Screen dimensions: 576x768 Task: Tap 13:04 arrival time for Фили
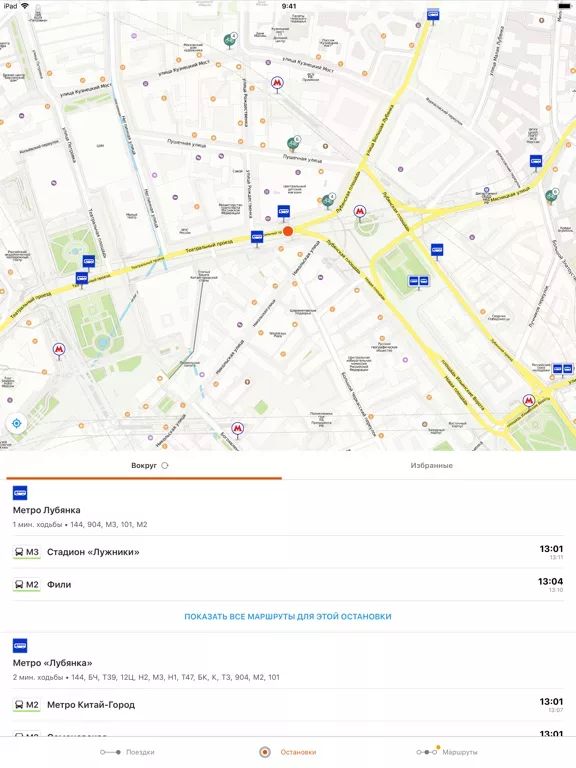[551, 581]
